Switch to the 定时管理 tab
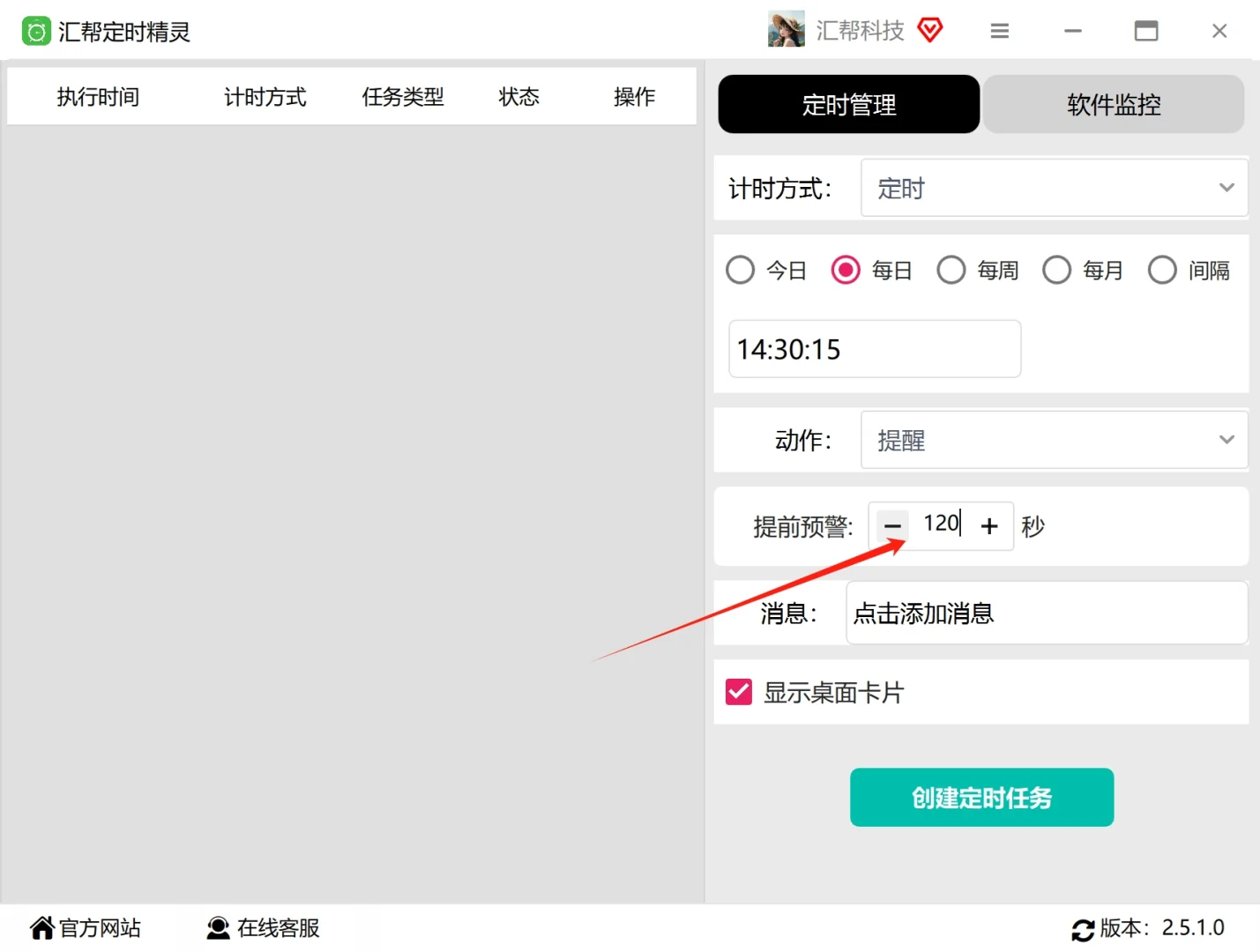Viewport: 1260px width, 952px height. (x=847, y=104)
